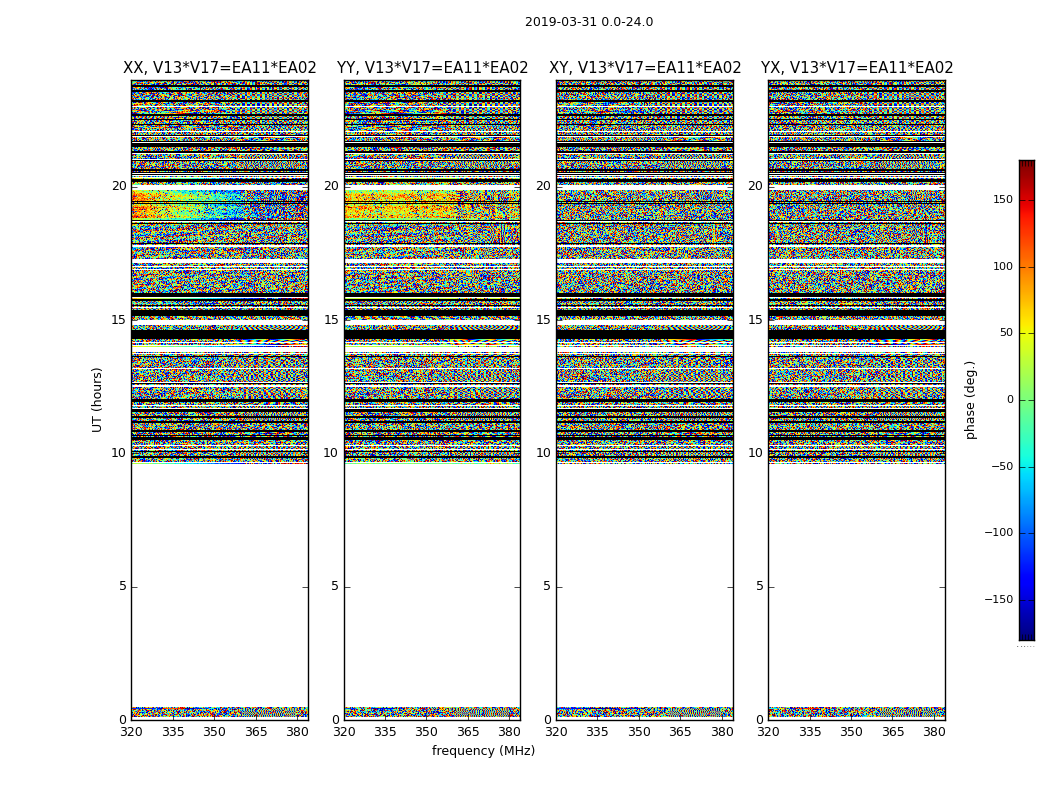Click the 20 hour tick of XX plot
Screen dimensions: 1050x800
point(119,186)
